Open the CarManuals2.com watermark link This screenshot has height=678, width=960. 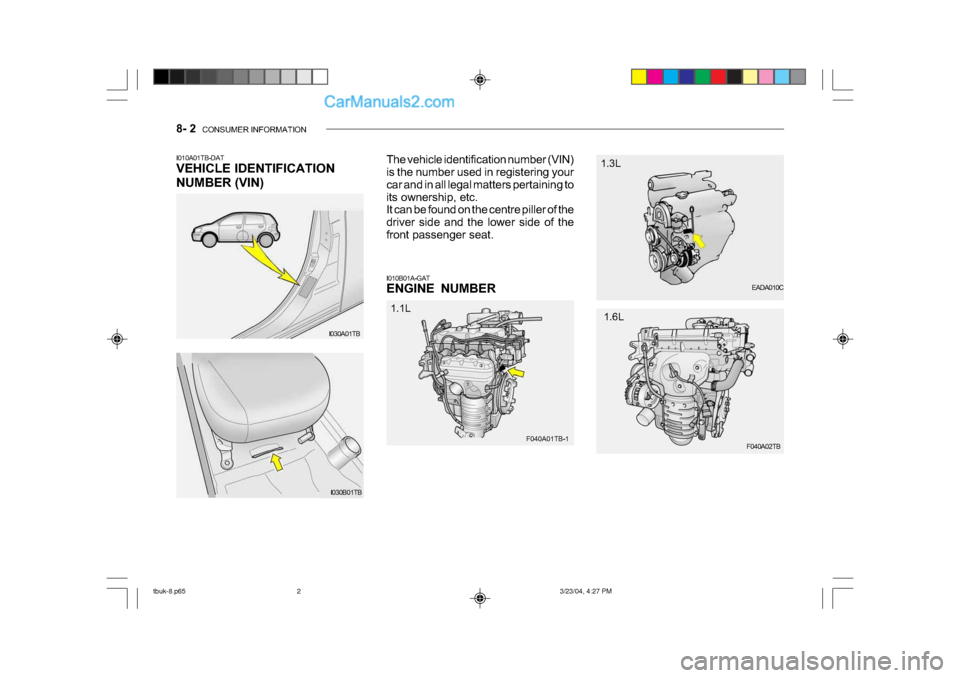pos(390,101)
